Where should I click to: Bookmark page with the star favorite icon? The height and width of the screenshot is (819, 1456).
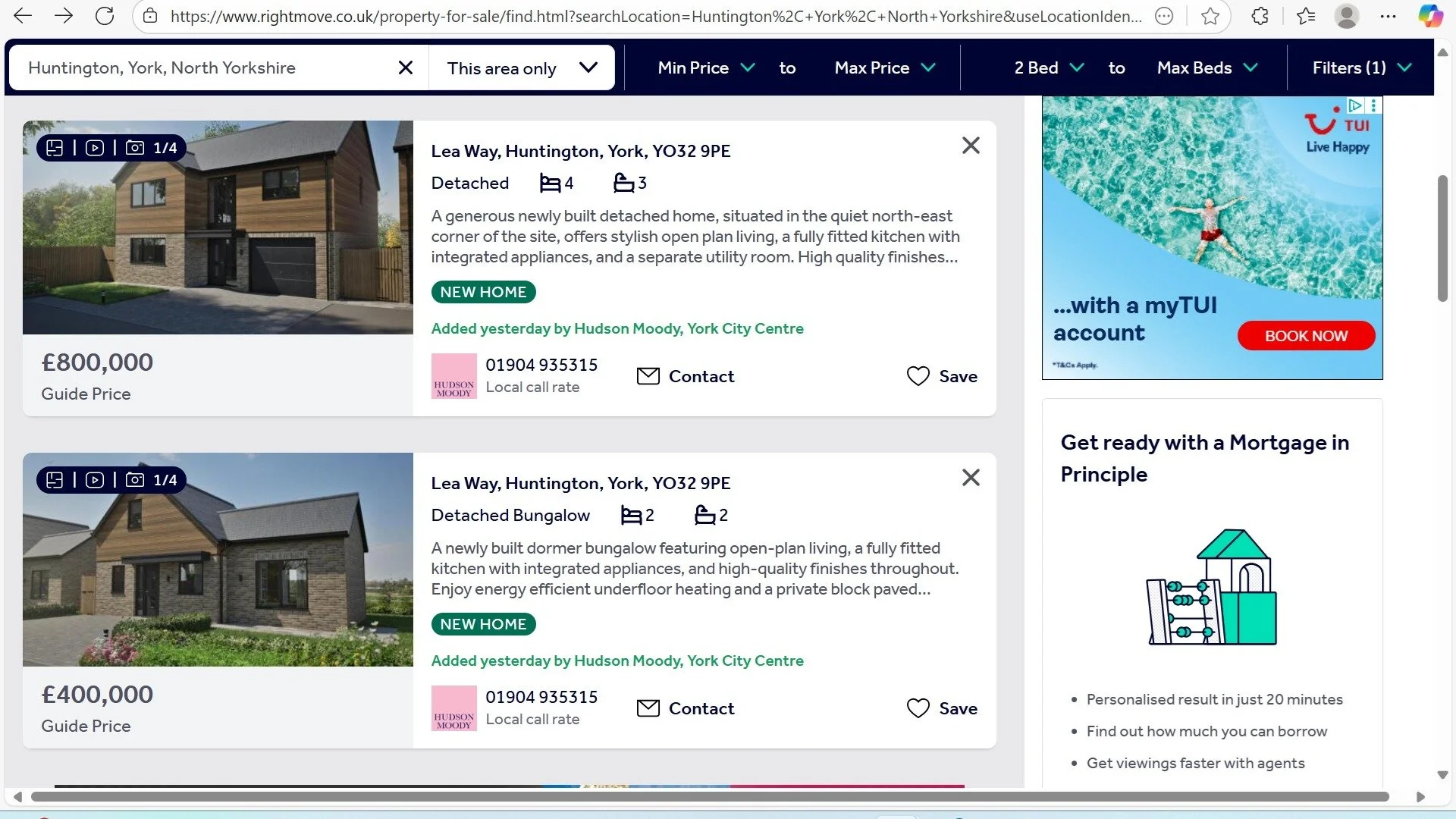tap(1210, 16)
